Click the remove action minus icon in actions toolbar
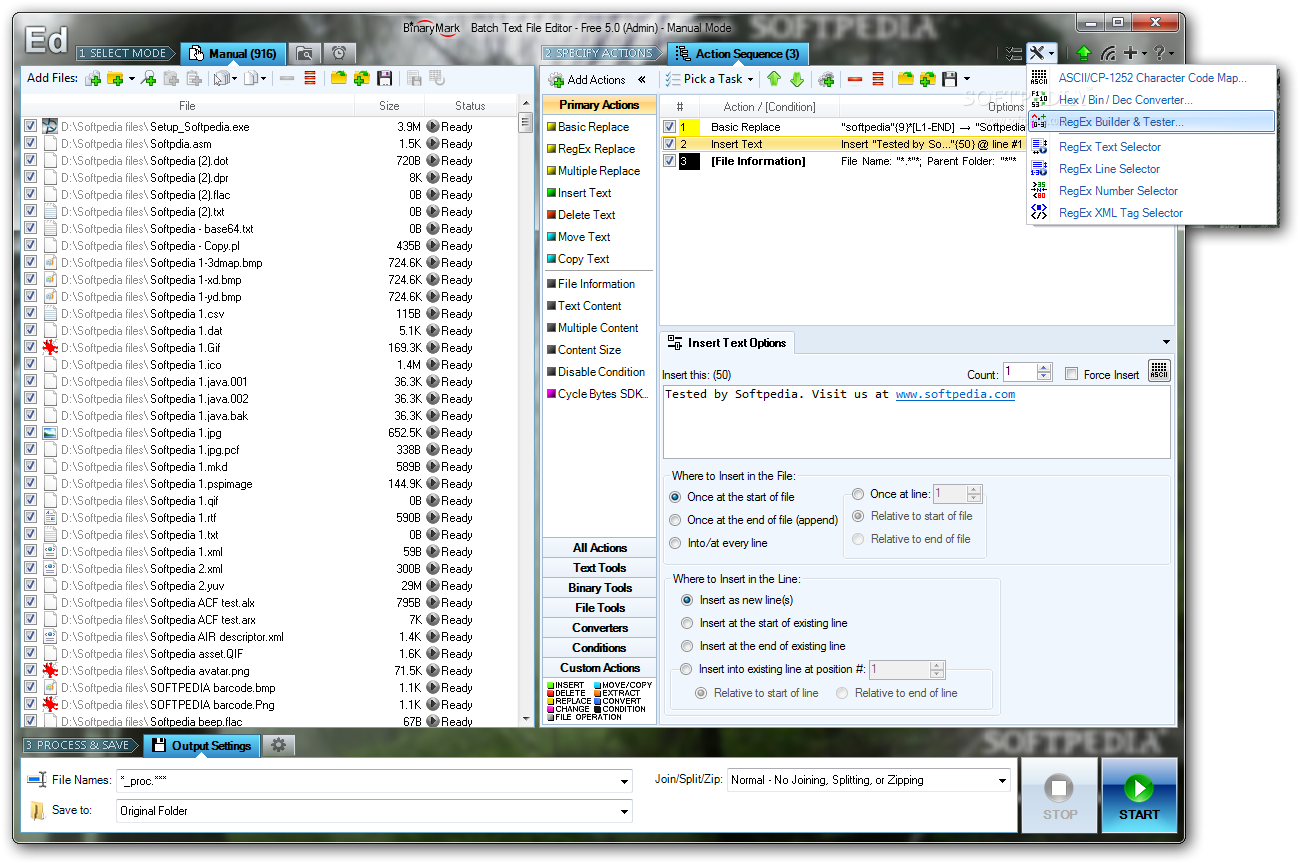 [x=855, y=79]
